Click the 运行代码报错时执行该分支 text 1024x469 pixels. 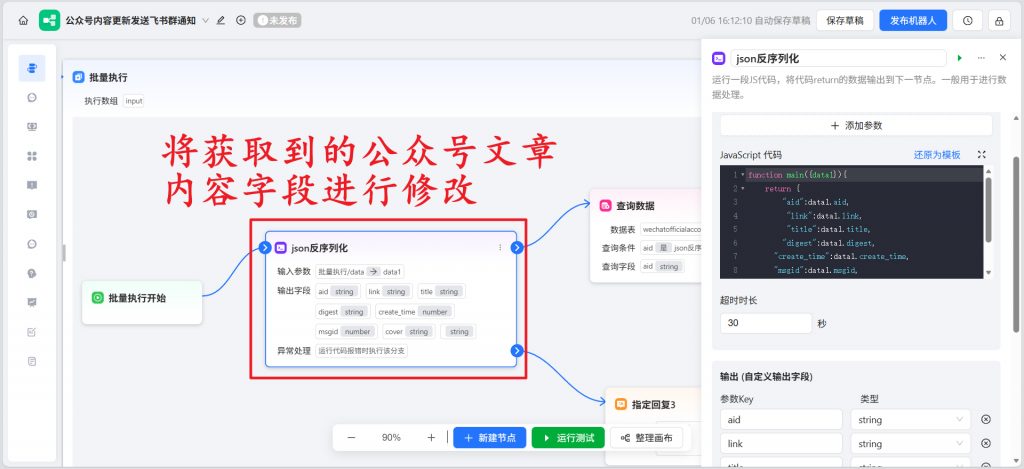(x=362, y=351)
